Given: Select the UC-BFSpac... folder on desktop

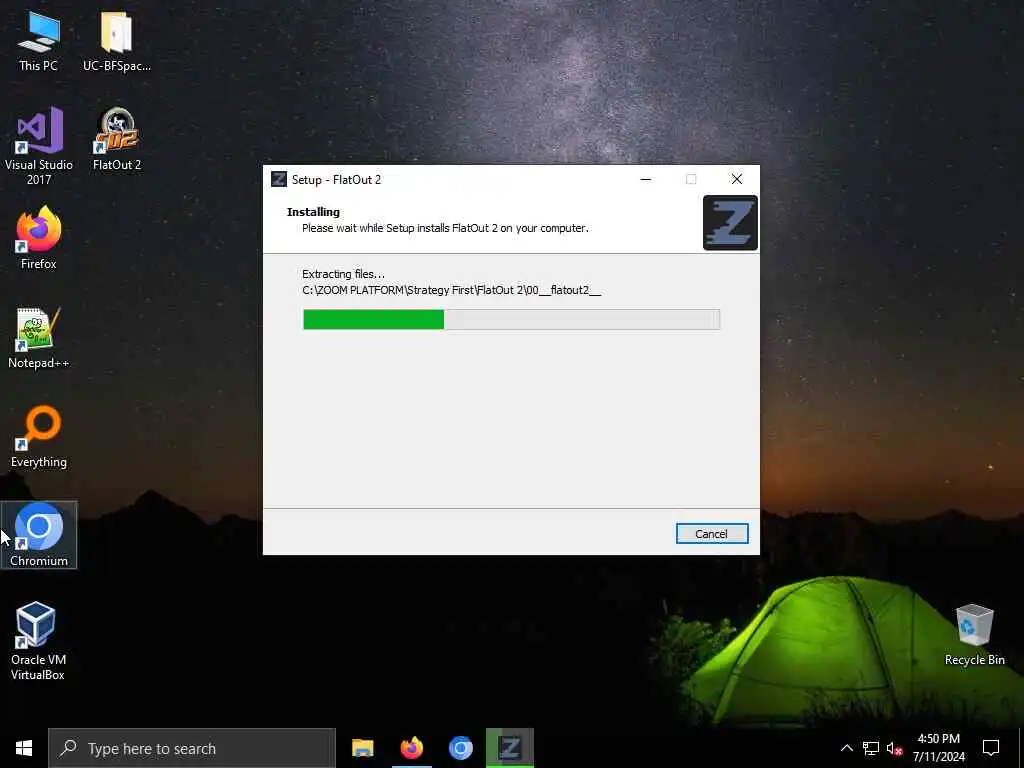Looking at the screenshot, I should click(x=117, y=41).
